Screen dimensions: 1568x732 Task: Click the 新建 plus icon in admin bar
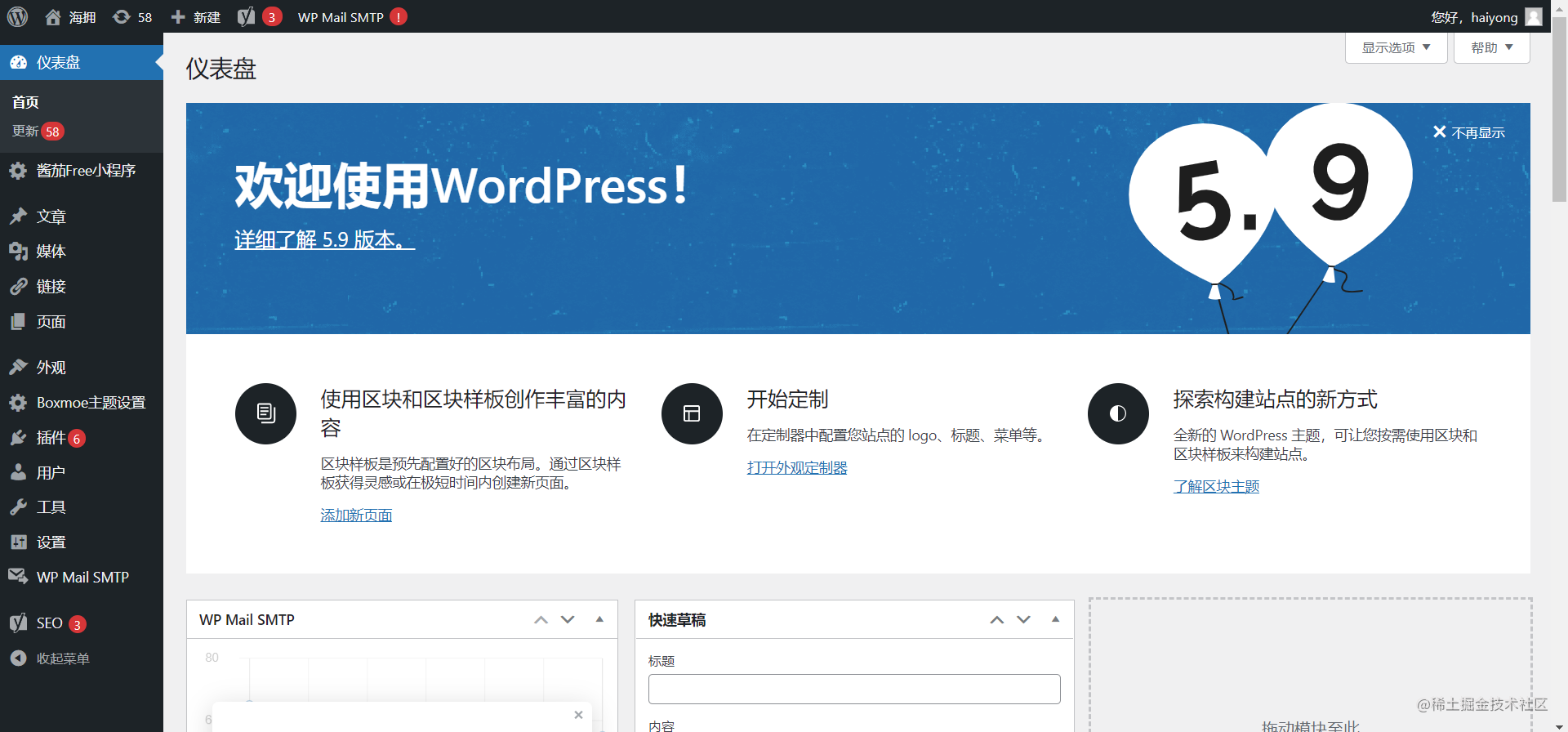tap(178, 17)
